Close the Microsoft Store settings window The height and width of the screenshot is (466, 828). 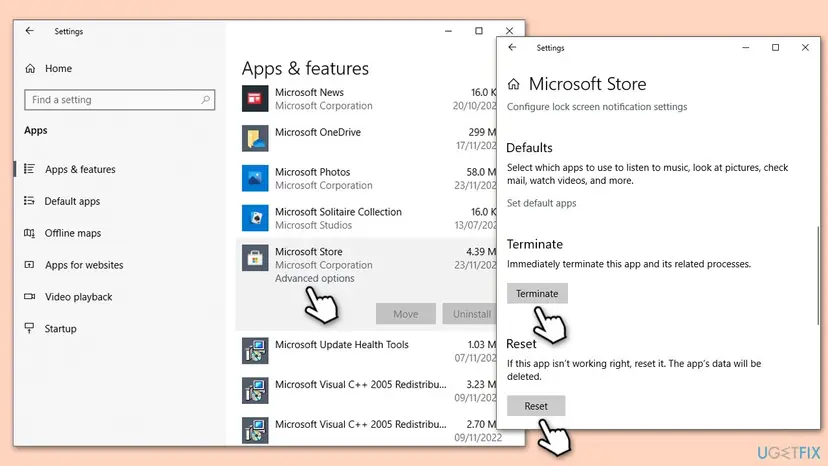point(805,48)
